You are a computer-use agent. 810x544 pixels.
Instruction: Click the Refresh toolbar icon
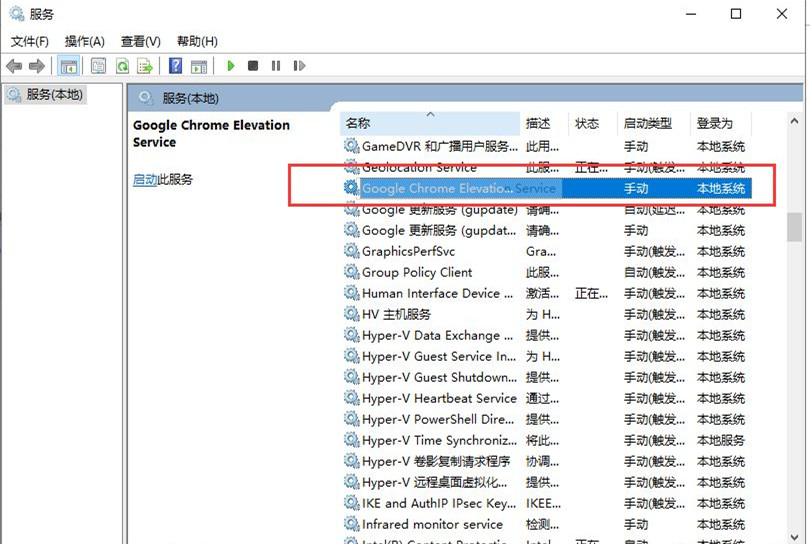click(122, 66)
